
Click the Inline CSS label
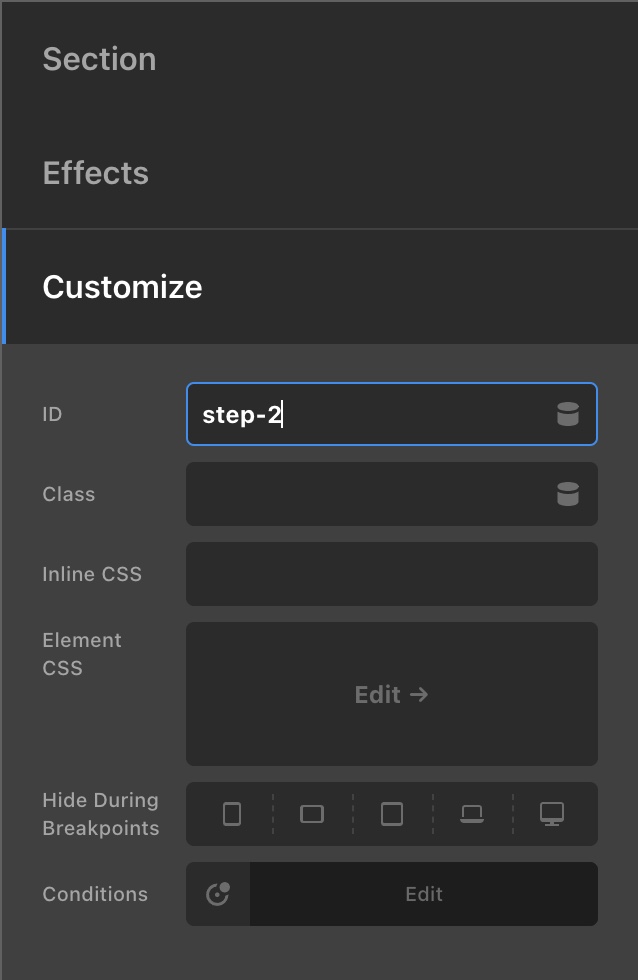[92, 574]
